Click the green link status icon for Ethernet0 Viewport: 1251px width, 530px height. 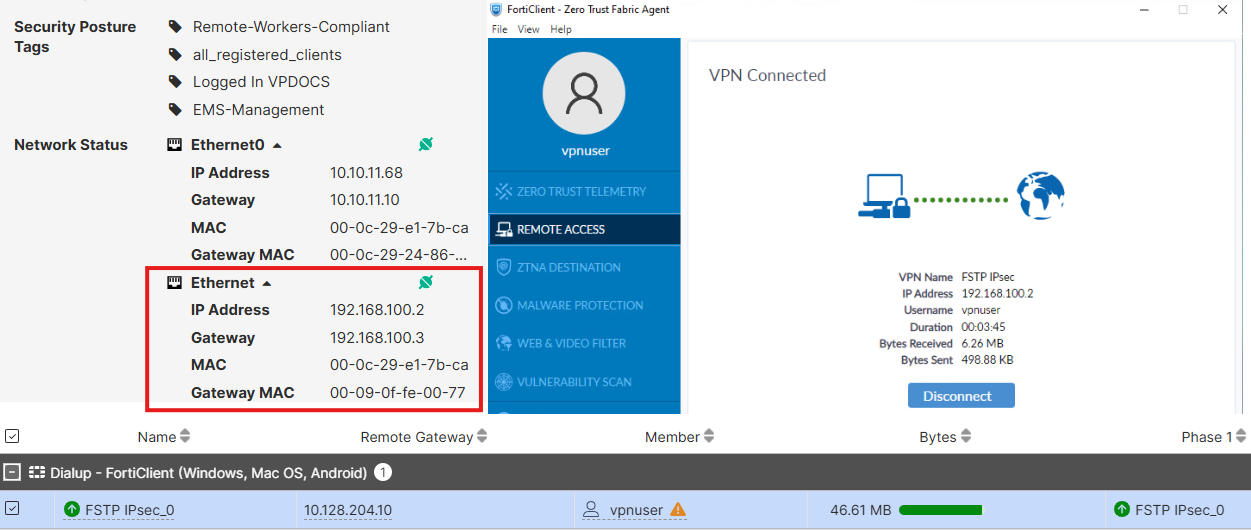click(x=425, y=145)
